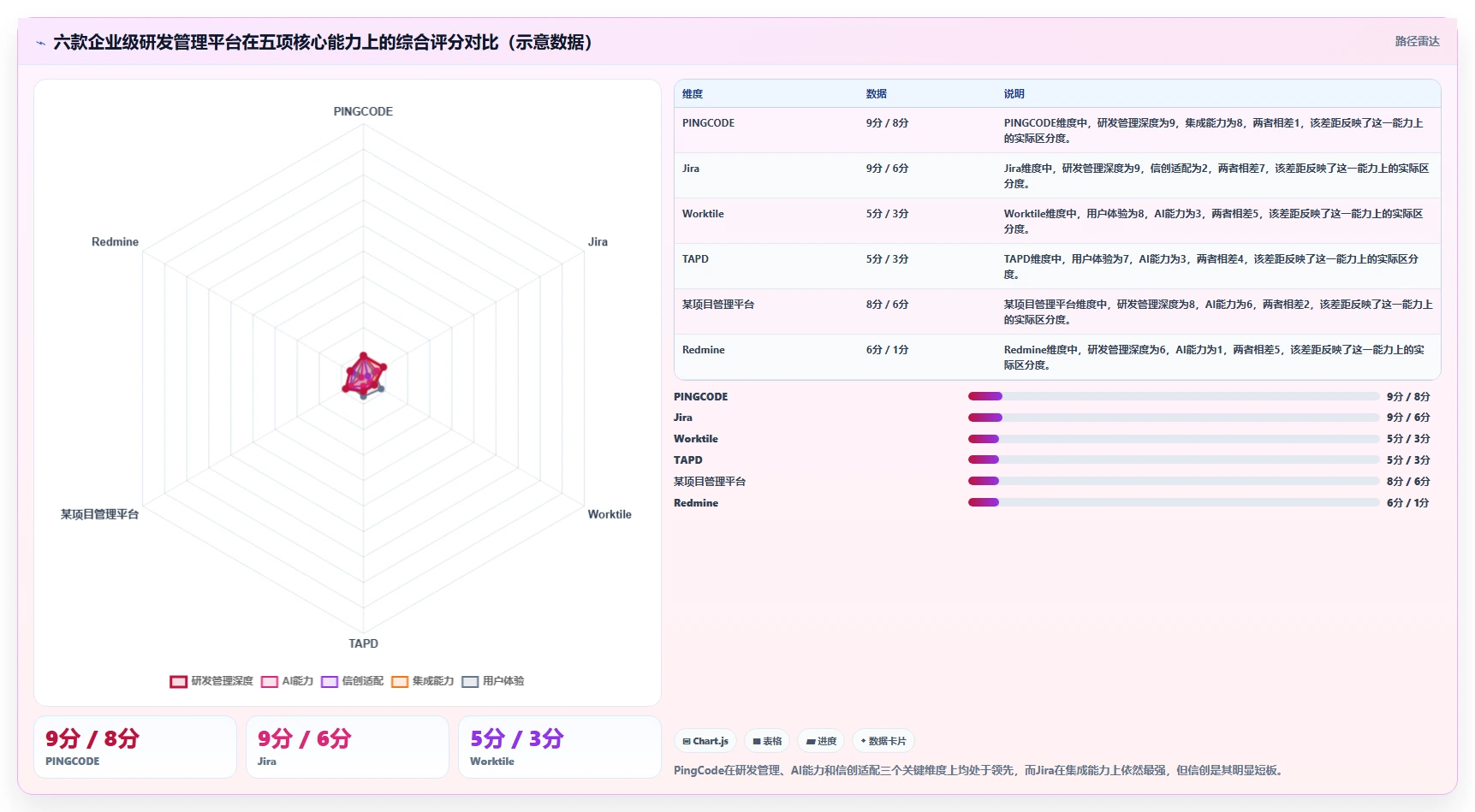The image size is (1475, 812).
Task: Click the 6分 / 1分 value in the table
Action: tap(887, 350)
